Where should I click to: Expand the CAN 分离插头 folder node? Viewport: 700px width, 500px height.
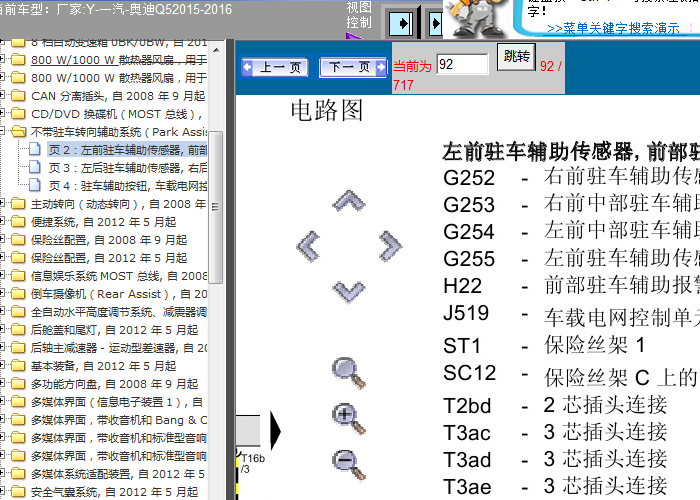[2, 95]
